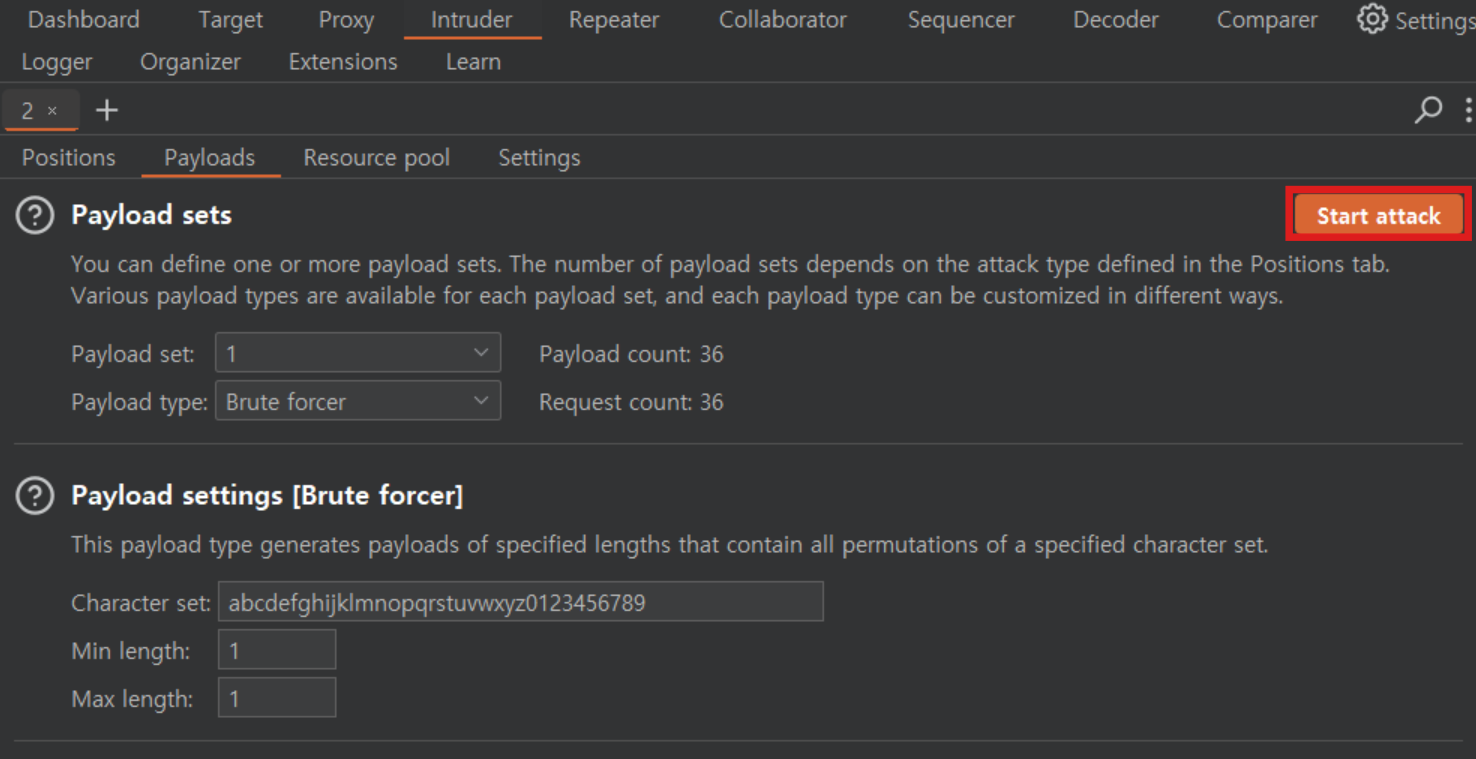Image resolution: width=1476 pixels, height=759 pixels.
Task: Open help icon for Payload sets
Action: point(35,215)
